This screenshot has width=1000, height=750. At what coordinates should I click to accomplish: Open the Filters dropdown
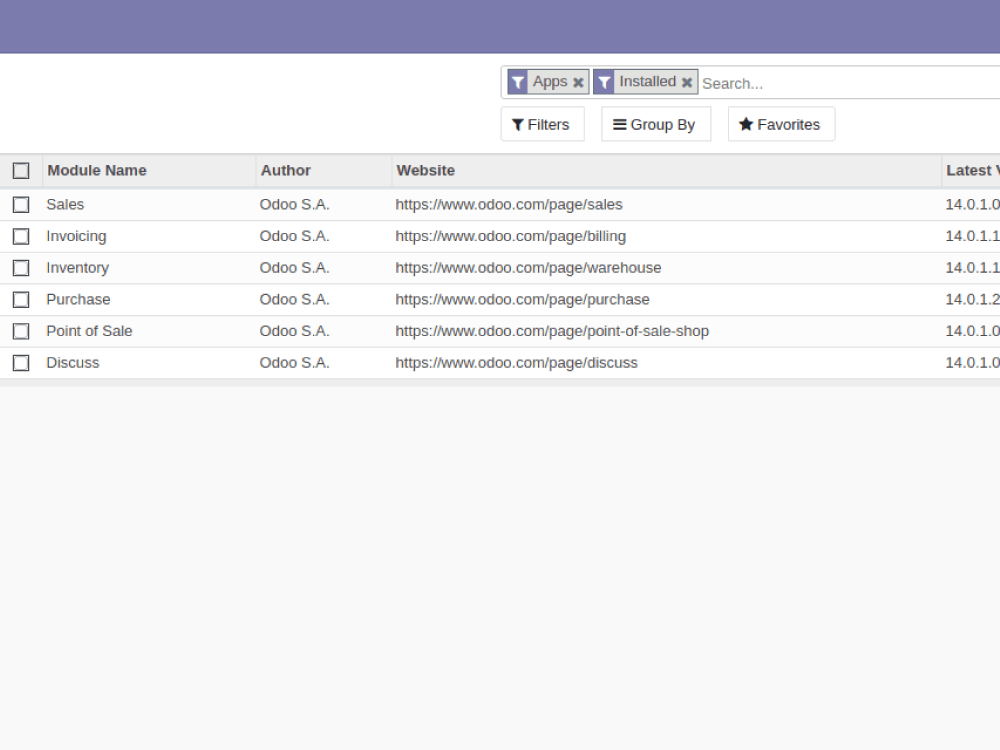[542, 124]
